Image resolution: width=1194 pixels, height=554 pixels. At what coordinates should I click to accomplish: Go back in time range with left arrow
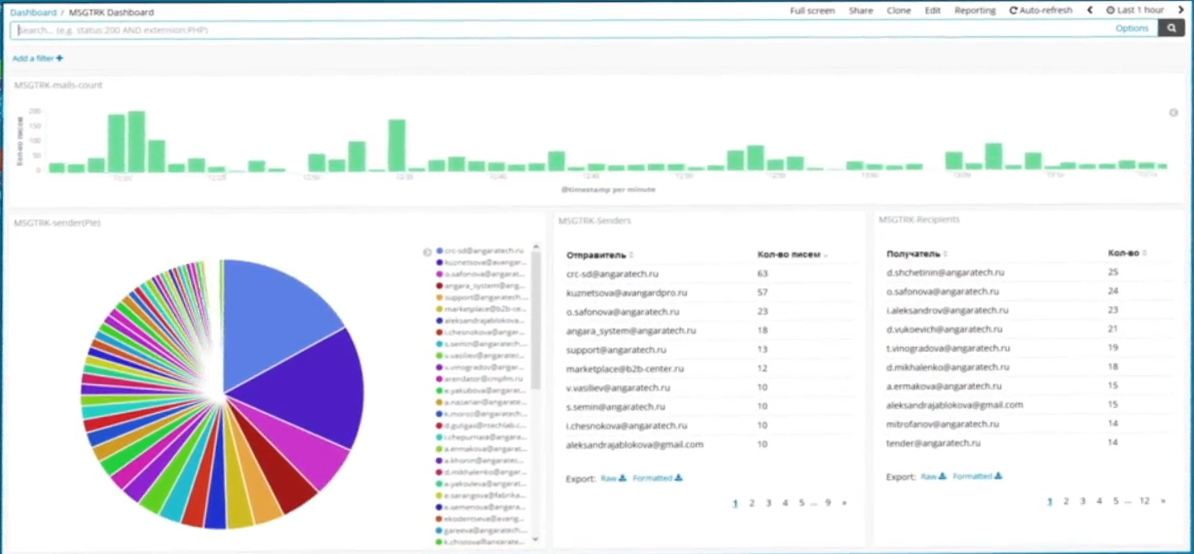[x=1090, y=11]
